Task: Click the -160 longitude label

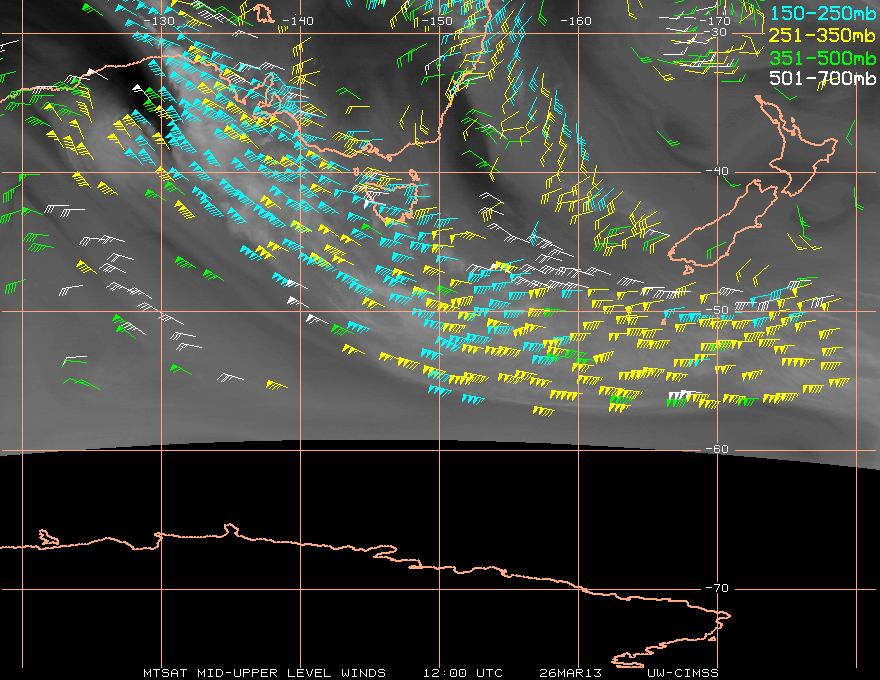Action: tap(576, 21)
